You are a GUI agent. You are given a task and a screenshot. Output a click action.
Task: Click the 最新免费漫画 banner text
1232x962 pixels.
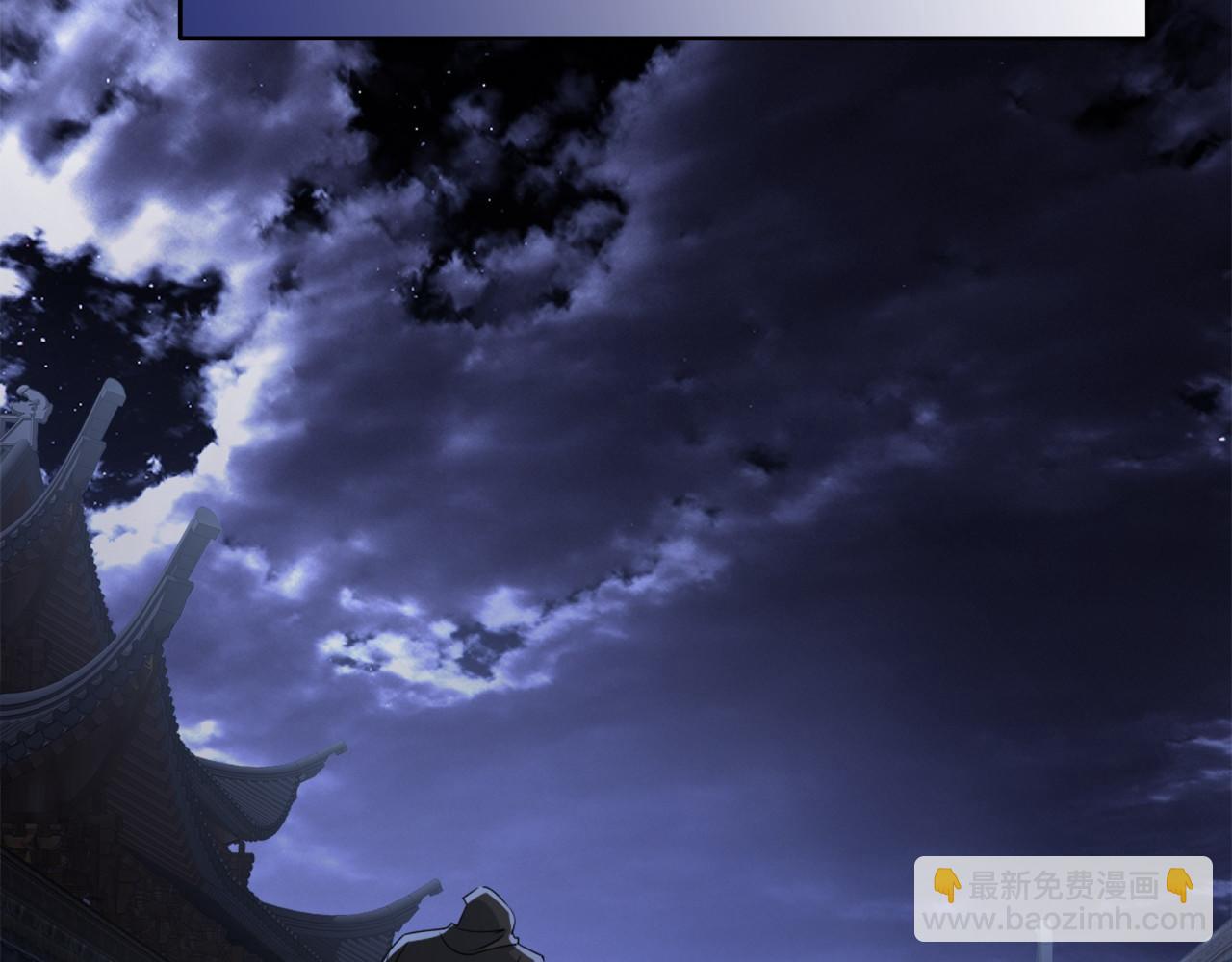tap(1064, 886)
